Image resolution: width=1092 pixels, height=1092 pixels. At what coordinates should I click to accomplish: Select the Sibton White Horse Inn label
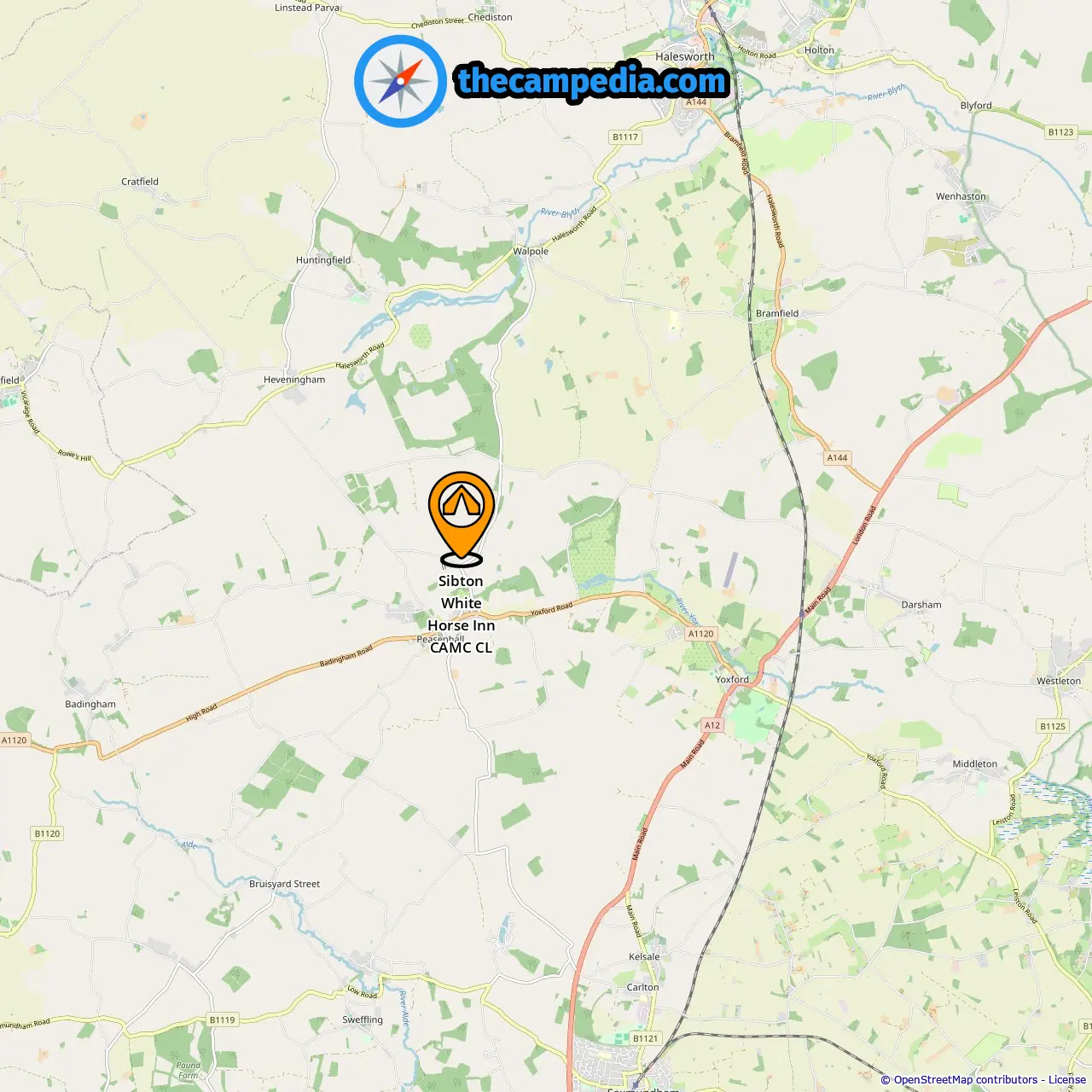pyautogui.click(x=462, y=614)
